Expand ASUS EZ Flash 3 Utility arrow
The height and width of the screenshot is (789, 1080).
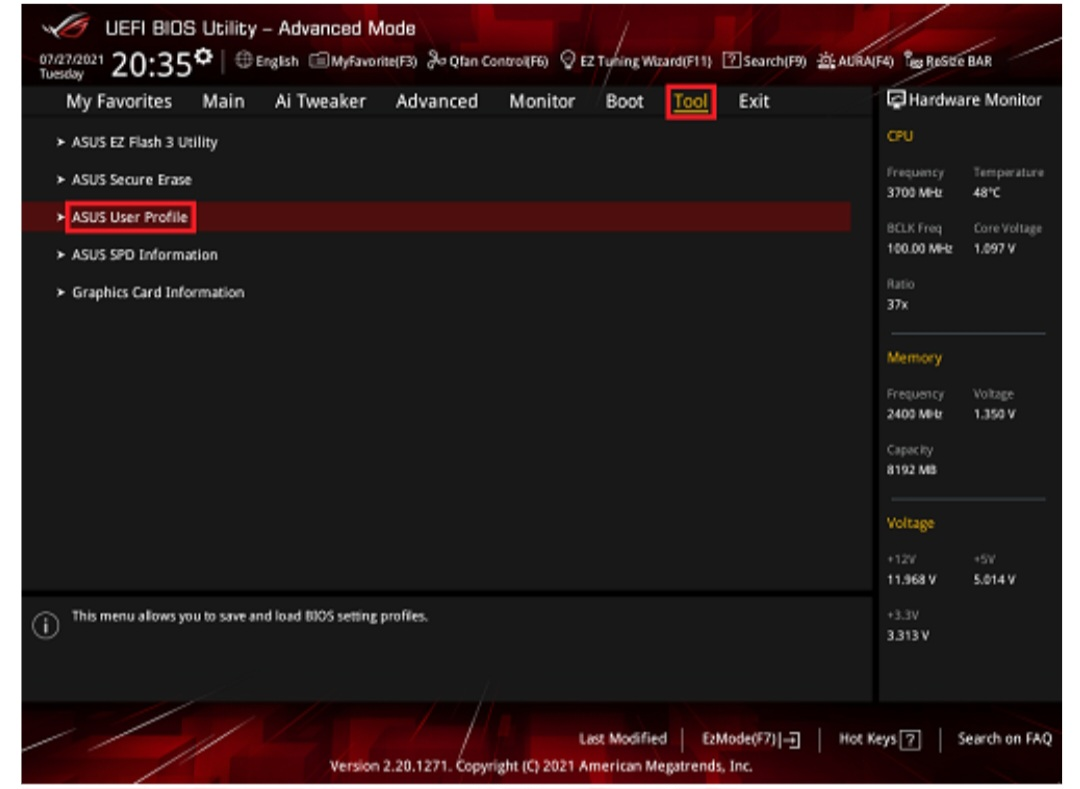[61, 142]
